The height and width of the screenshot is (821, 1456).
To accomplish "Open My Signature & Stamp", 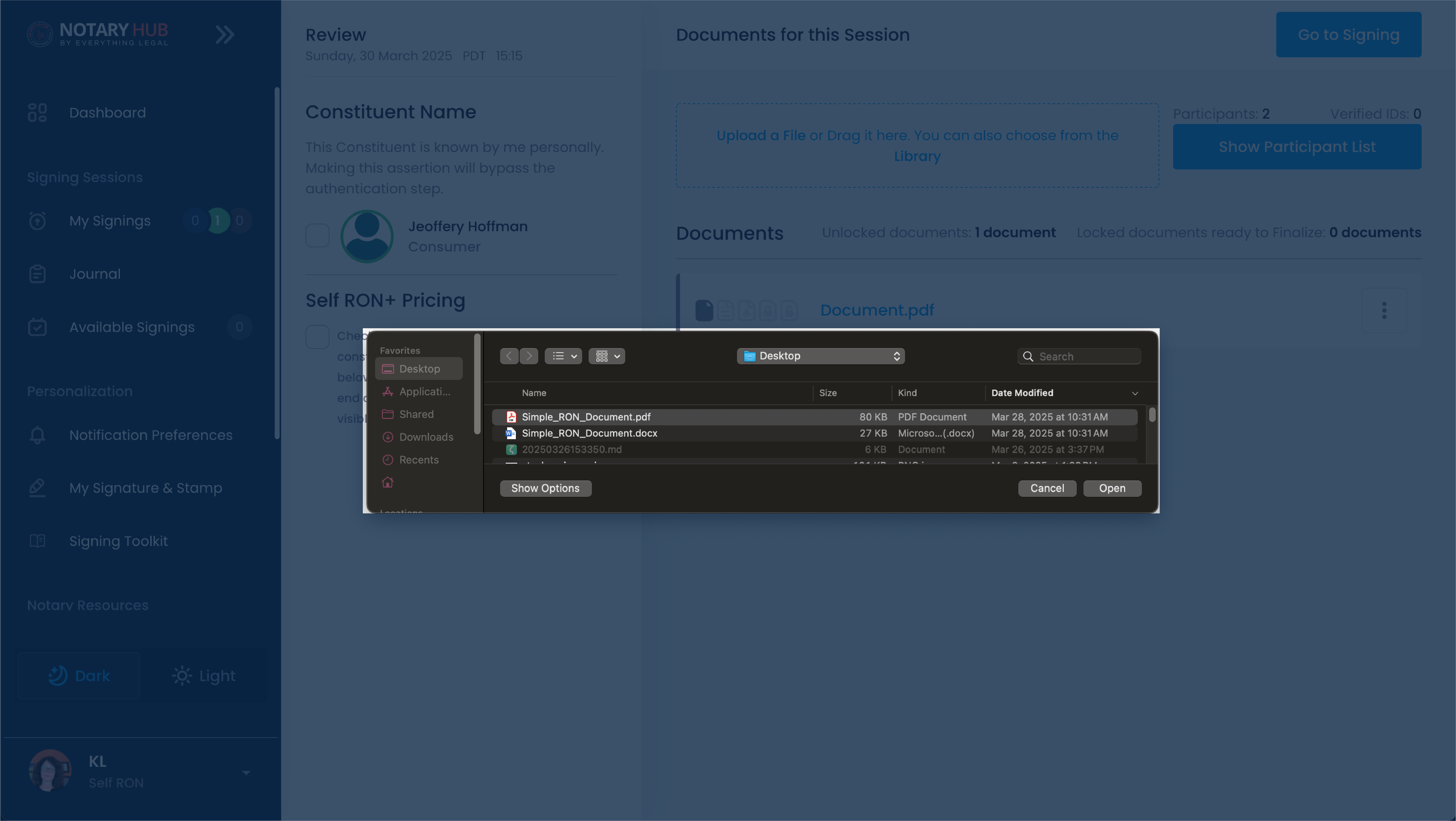I will 146,488.
